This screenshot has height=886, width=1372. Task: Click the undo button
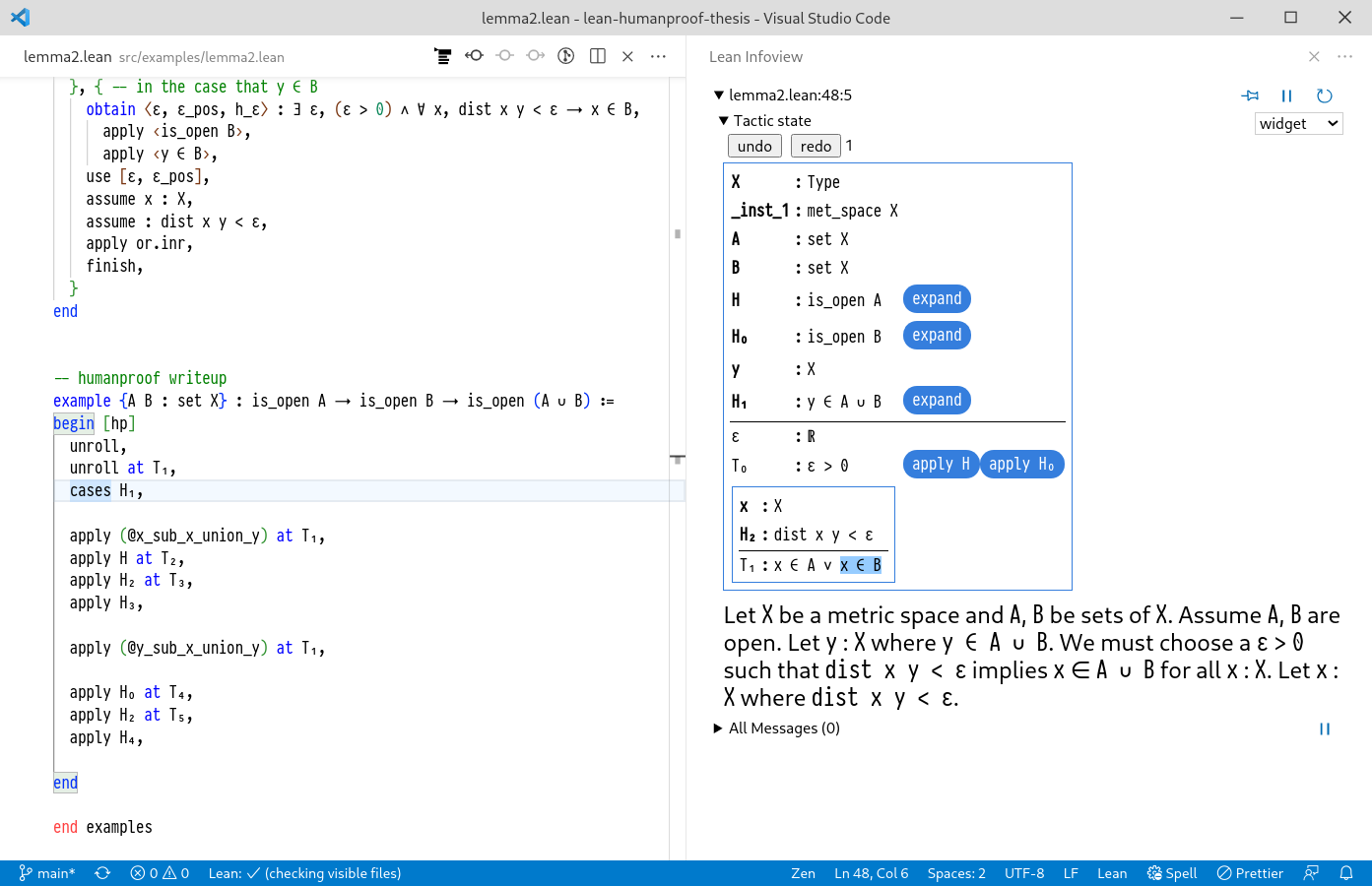coord(754,146)
